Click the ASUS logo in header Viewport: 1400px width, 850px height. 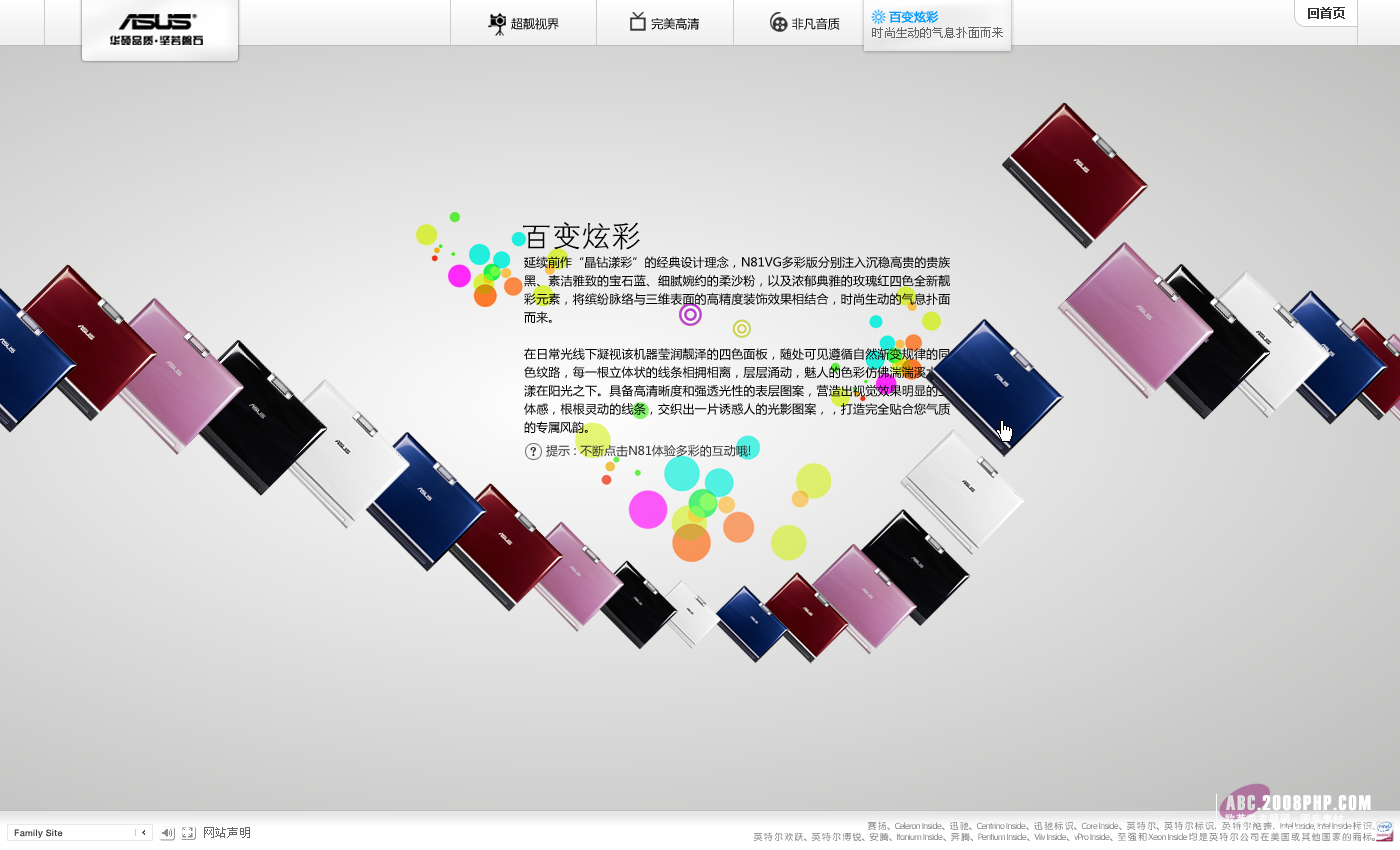(x=159, y=29)
